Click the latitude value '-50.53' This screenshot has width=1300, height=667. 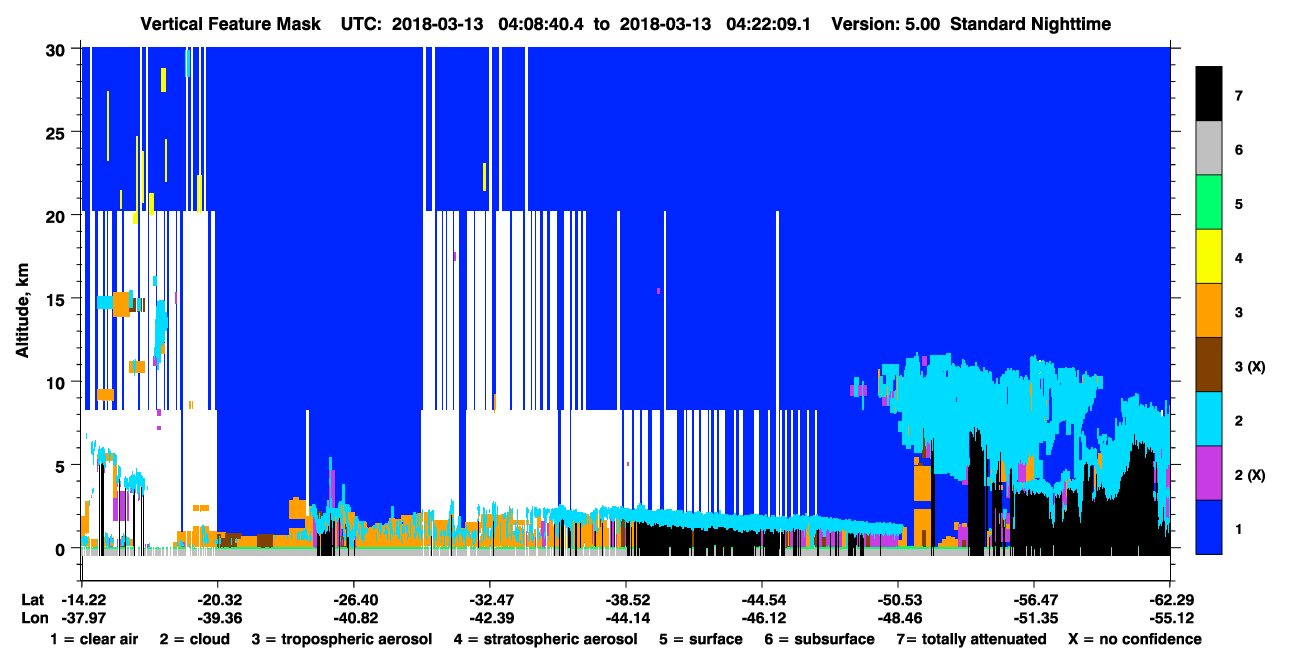pos(897,600)
